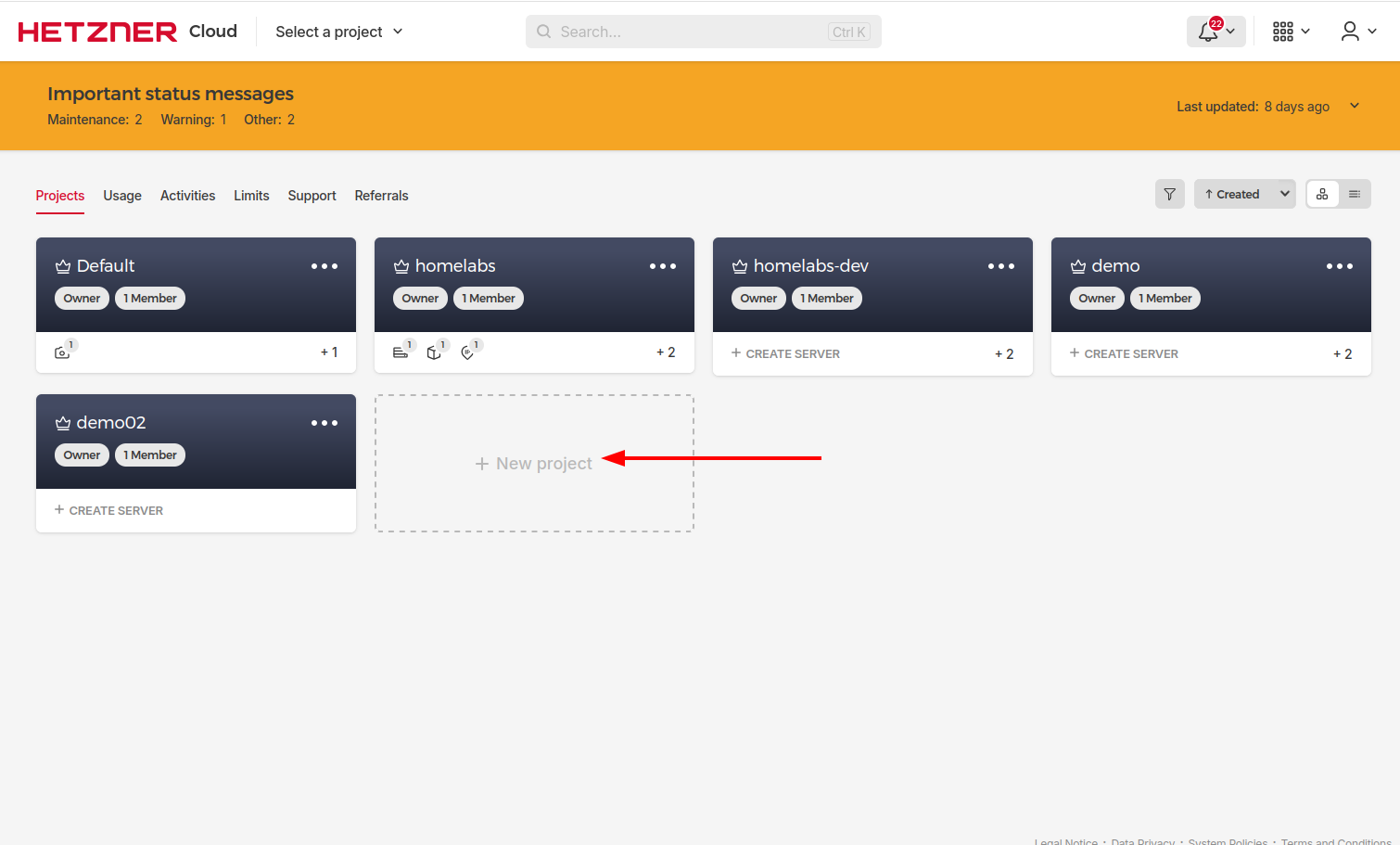Image resolution: width=1400 pixels, height=845 pixels.
Task: Open the demo02 project's three-dot menu
Action: click(x=325, y=423)
